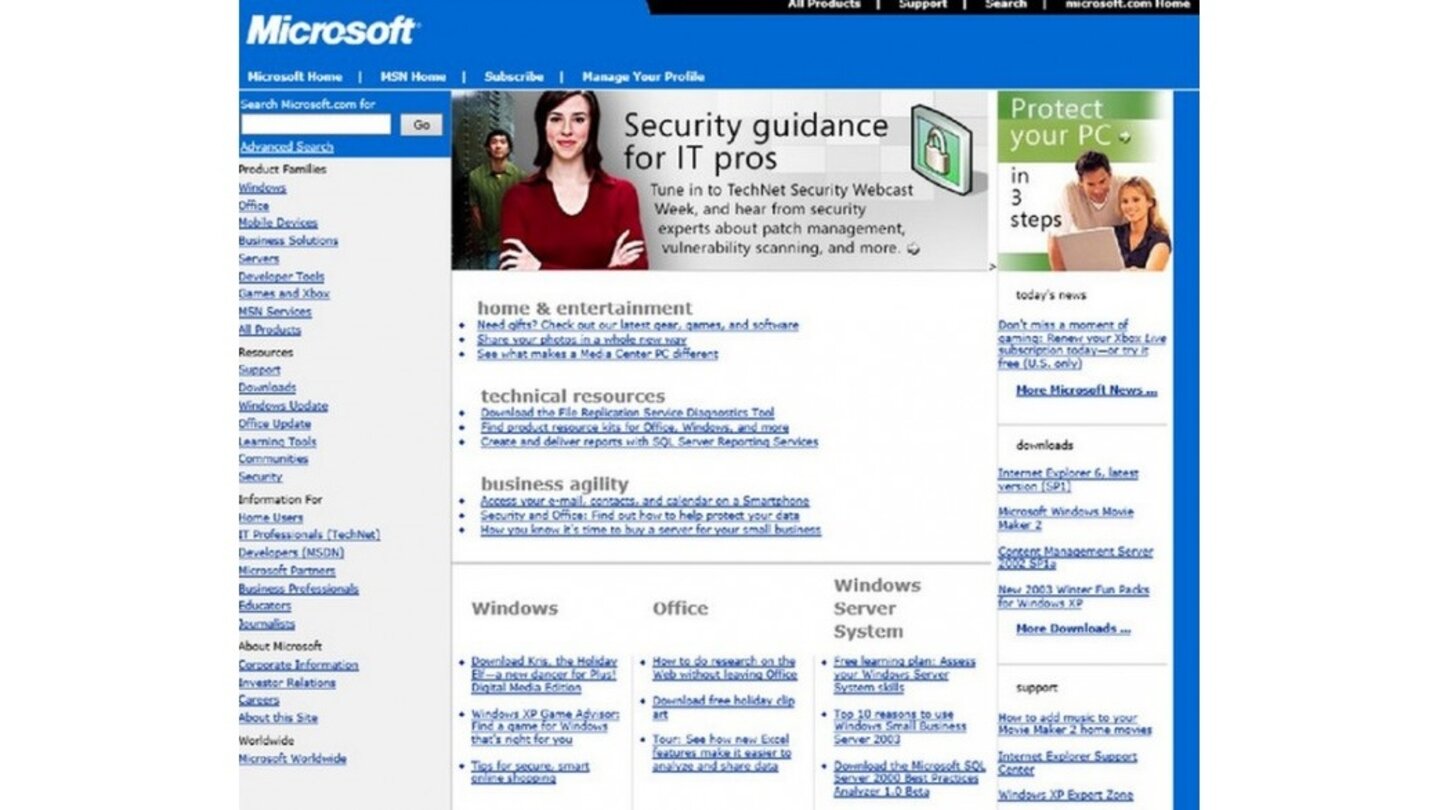The image size is (1440, 810).
Task: Open Create and deliver reports with SQL Server link
Action: [649, 442]
